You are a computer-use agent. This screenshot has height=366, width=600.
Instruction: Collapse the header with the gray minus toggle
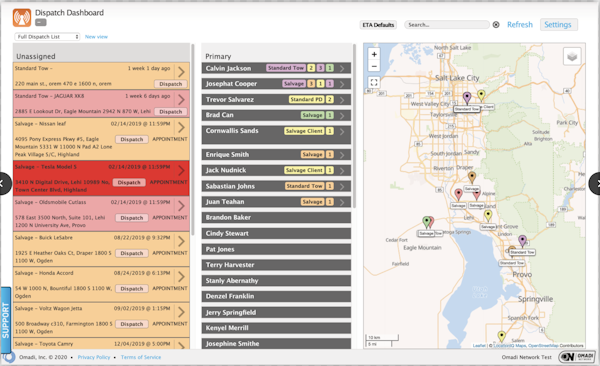[41, 23]
